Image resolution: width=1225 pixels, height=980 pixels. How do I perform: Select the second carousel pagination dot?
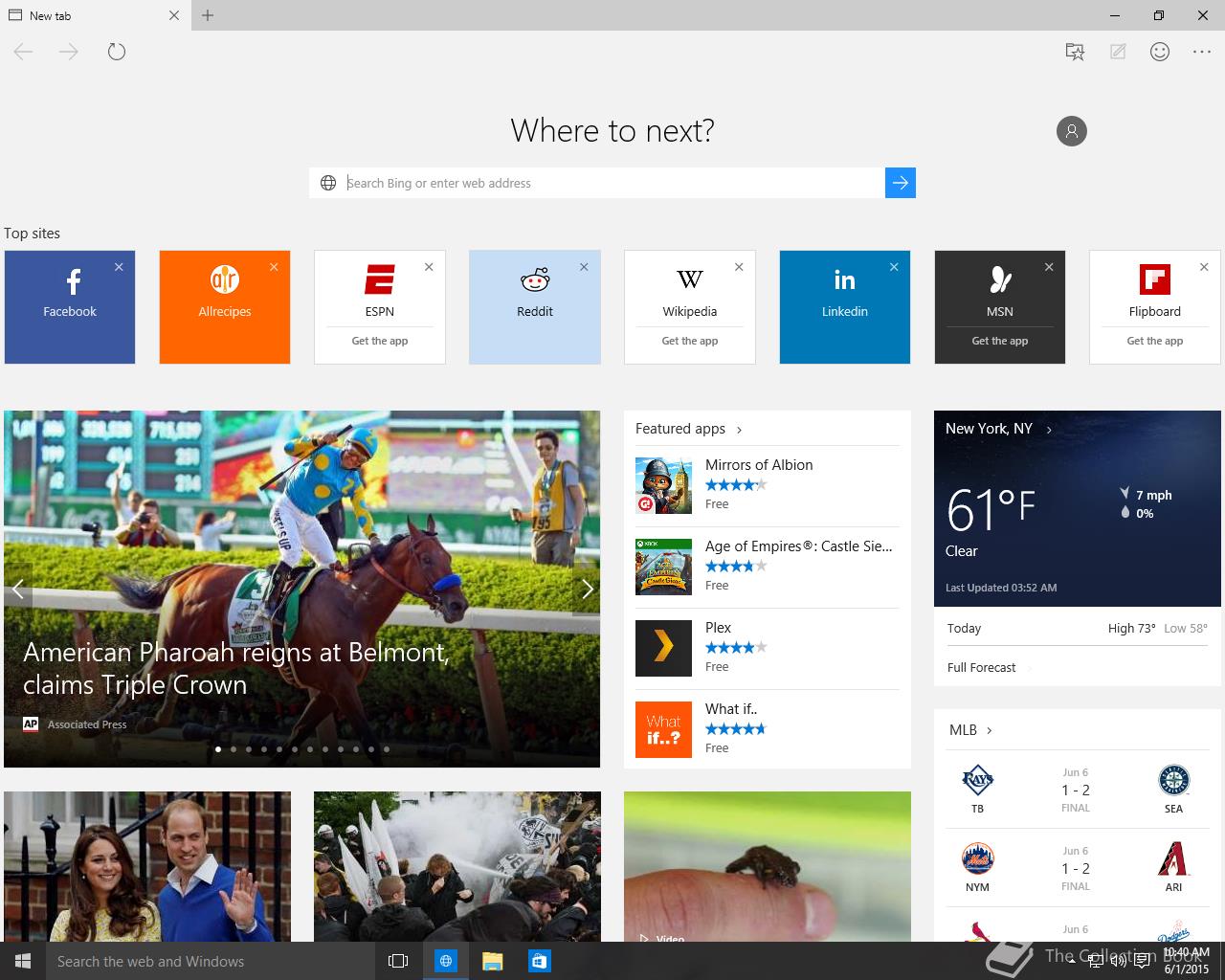234,749
